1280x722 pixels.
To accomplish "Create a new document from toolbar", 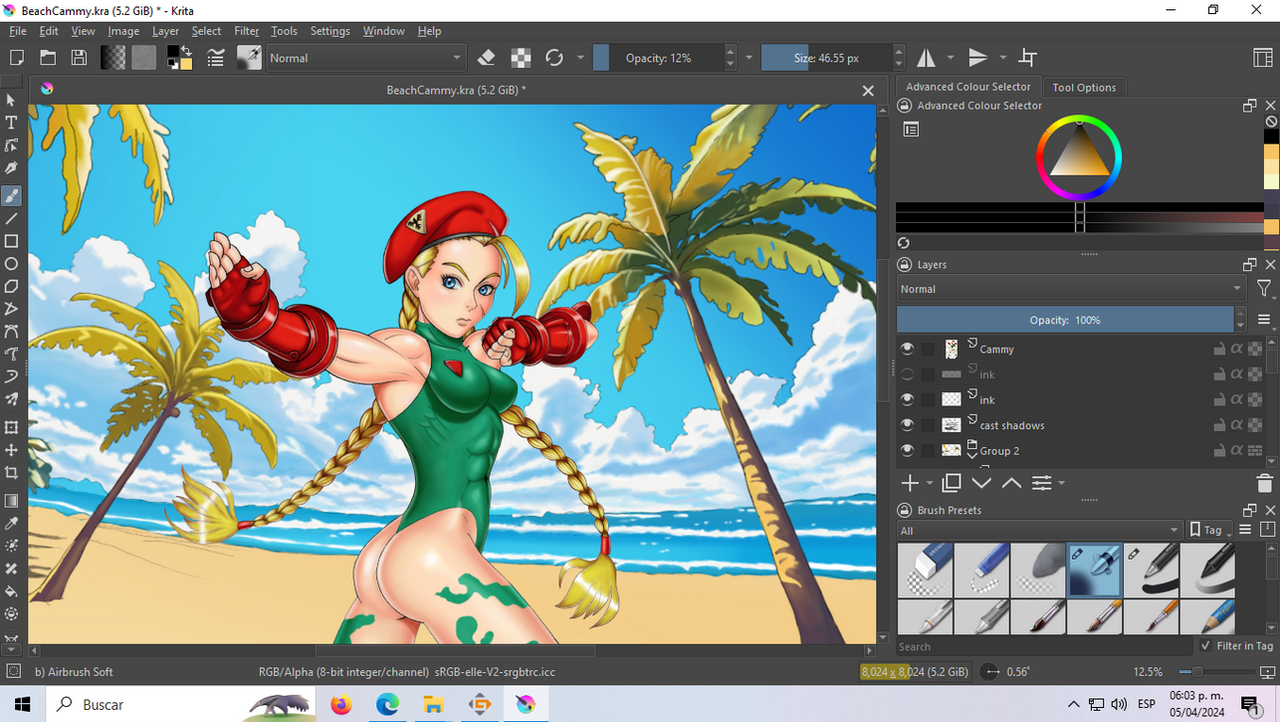I will pos(16,58).
